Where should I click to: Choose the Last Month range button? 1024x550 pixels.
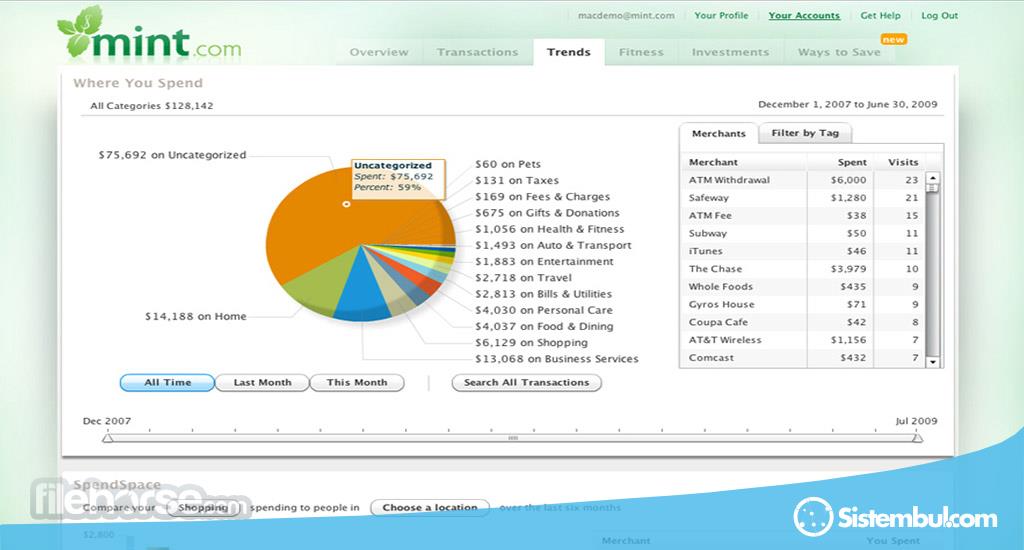click(x=263, y=383)
